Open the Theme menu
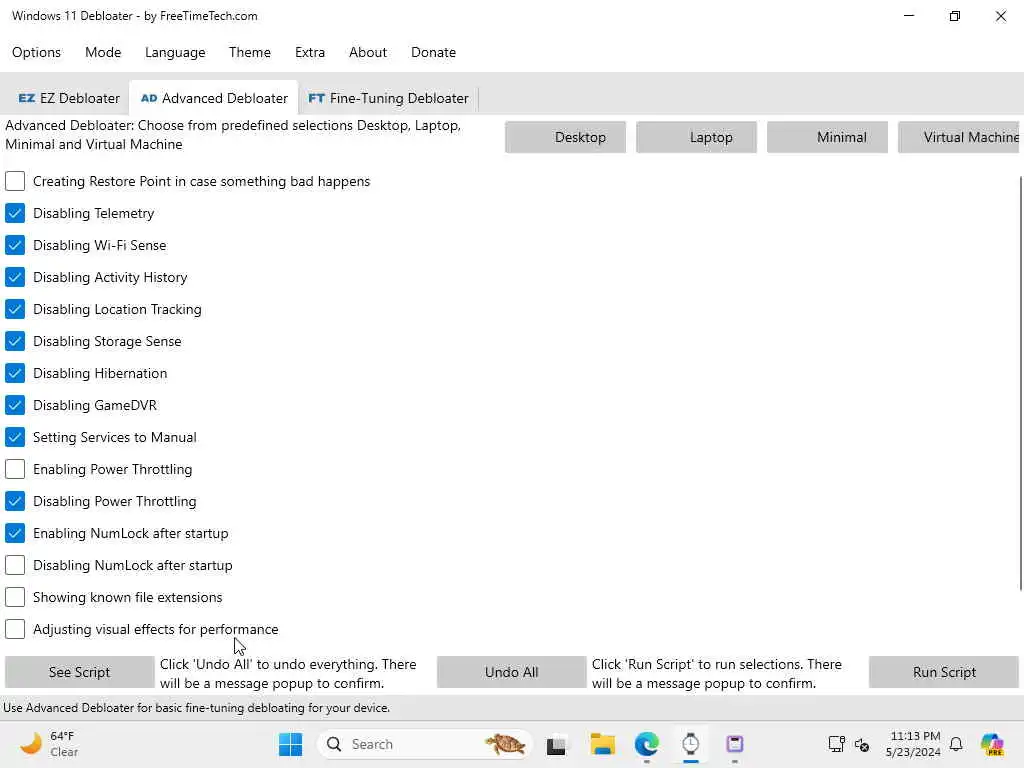This screenshot has height=768, width=1024. (249, 52)
